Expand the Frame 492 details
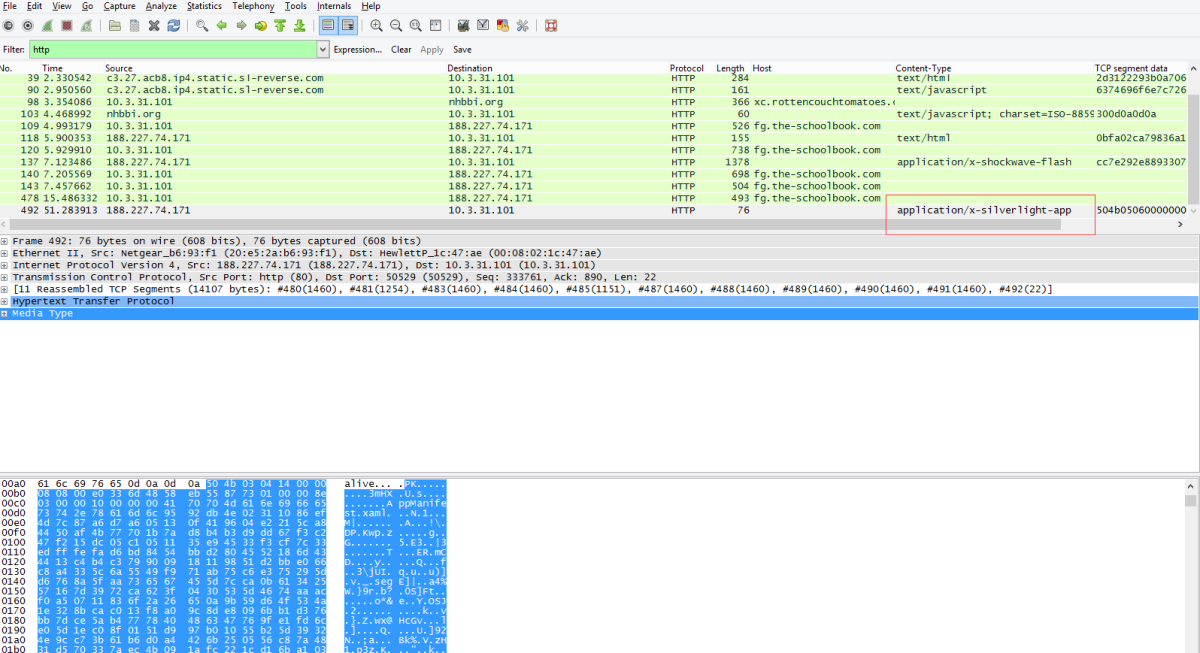This screenshot has height=653, width=1200. click(x=7, y=240)
